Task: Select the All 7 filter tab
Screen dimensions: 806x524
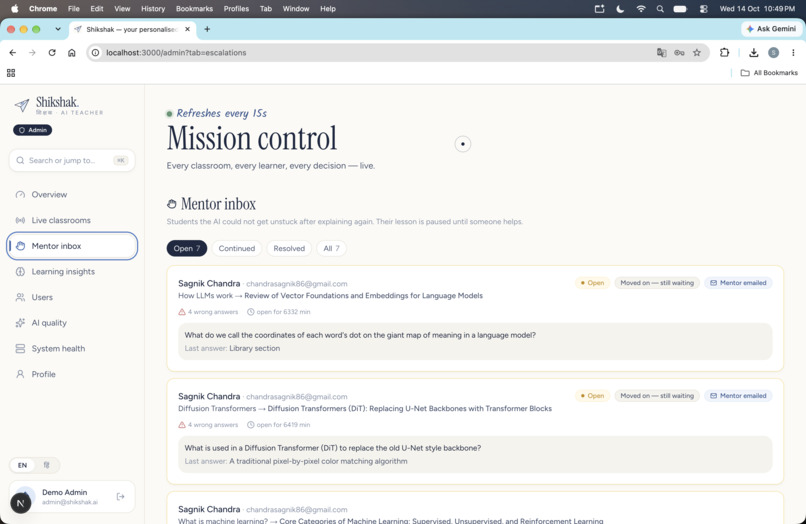Action: 331,248
